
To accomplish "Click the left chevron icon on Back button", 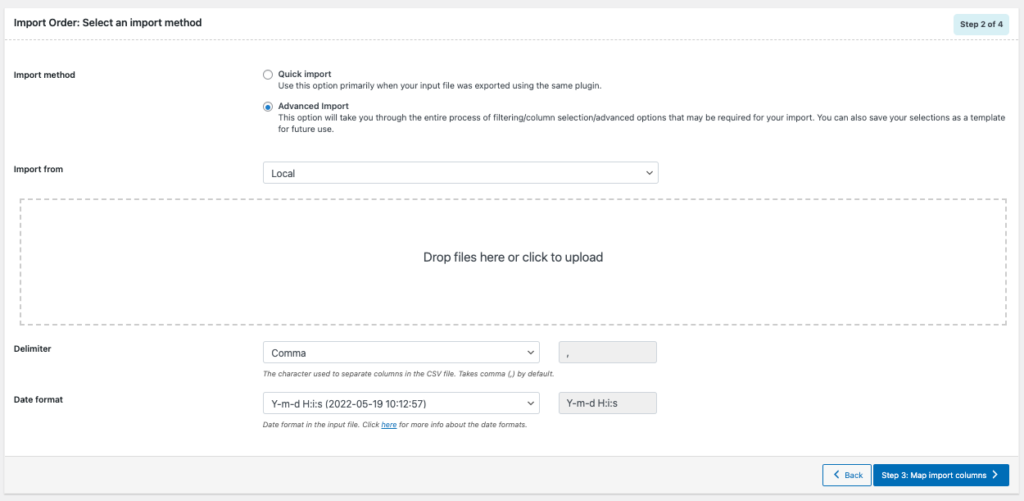I will pos(836,475).
